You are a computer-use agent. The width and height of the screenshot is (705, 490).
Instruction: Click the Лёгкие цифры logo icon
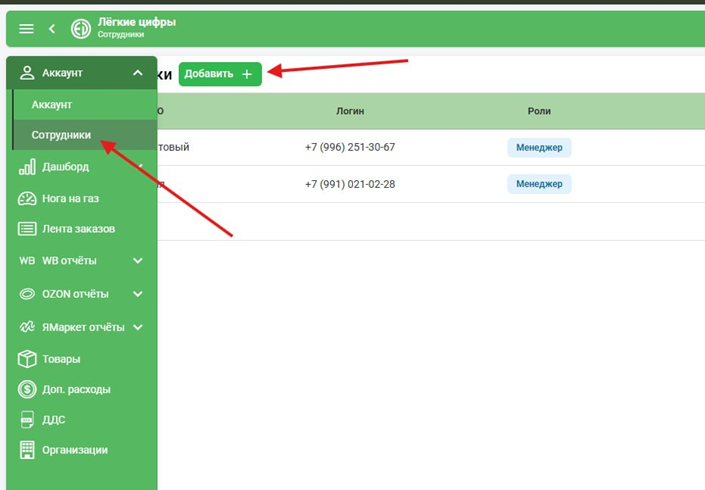81,29
